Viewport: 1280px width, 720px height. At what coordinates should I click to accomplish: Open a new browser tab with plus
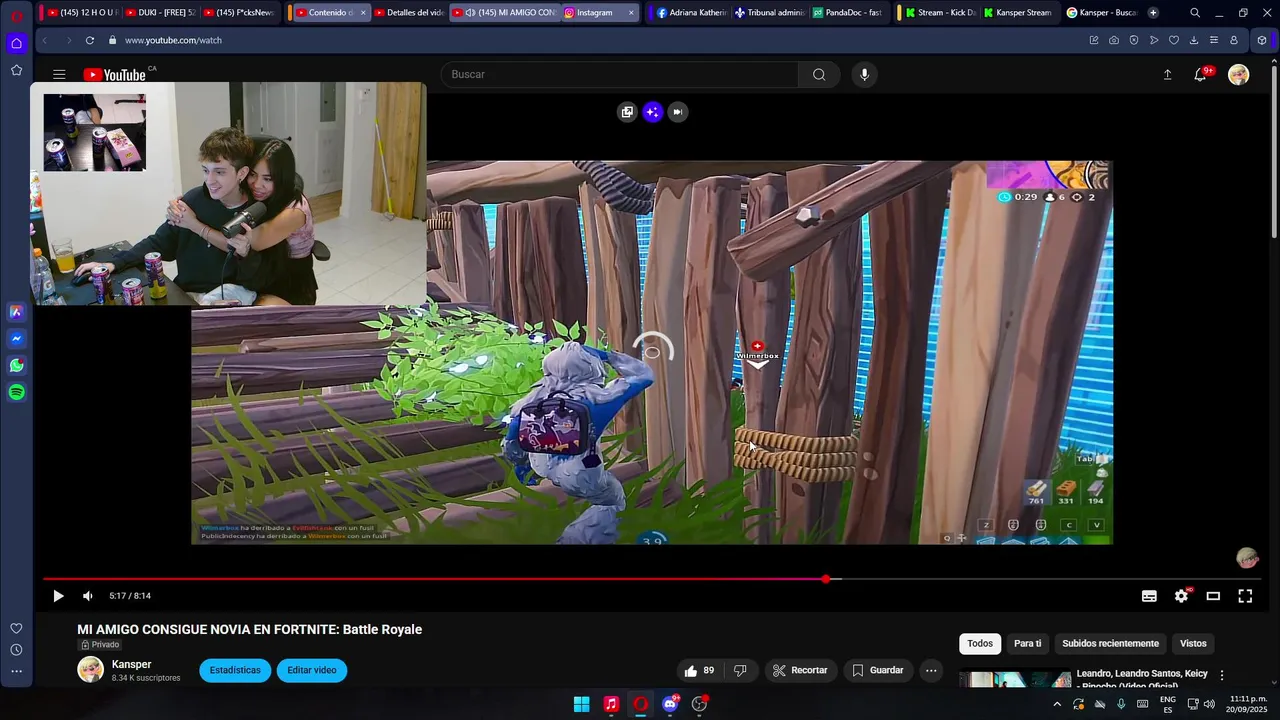[1153, 13]
